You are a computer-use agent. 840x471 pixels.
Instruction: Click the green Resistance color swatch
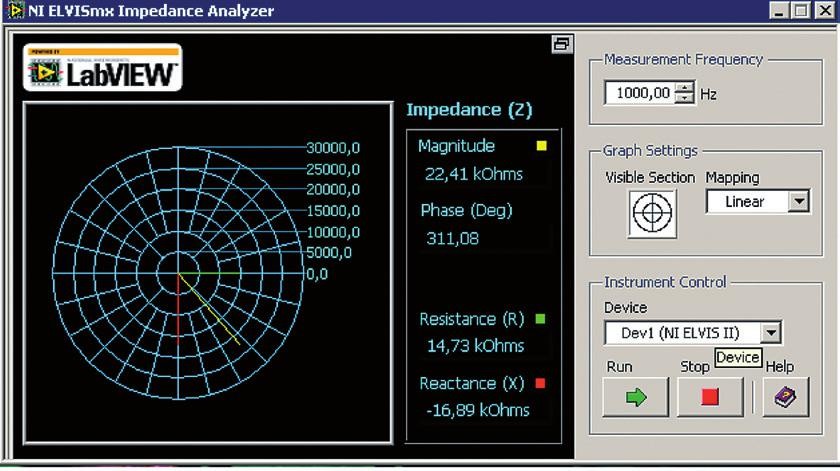point(540,319)
